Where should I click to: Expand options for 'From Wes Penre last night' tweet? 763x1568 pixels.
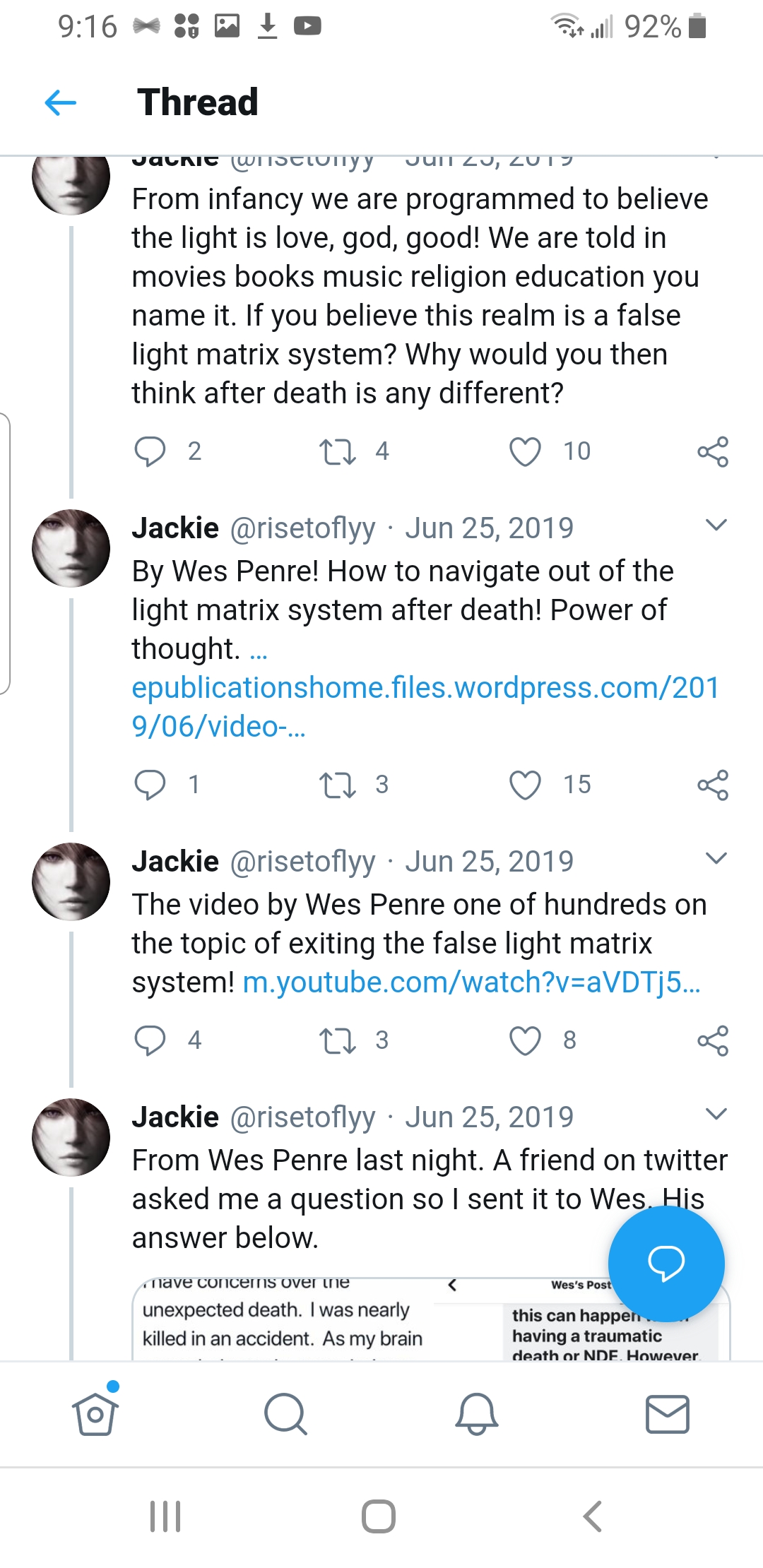(x=716, y=1114)
